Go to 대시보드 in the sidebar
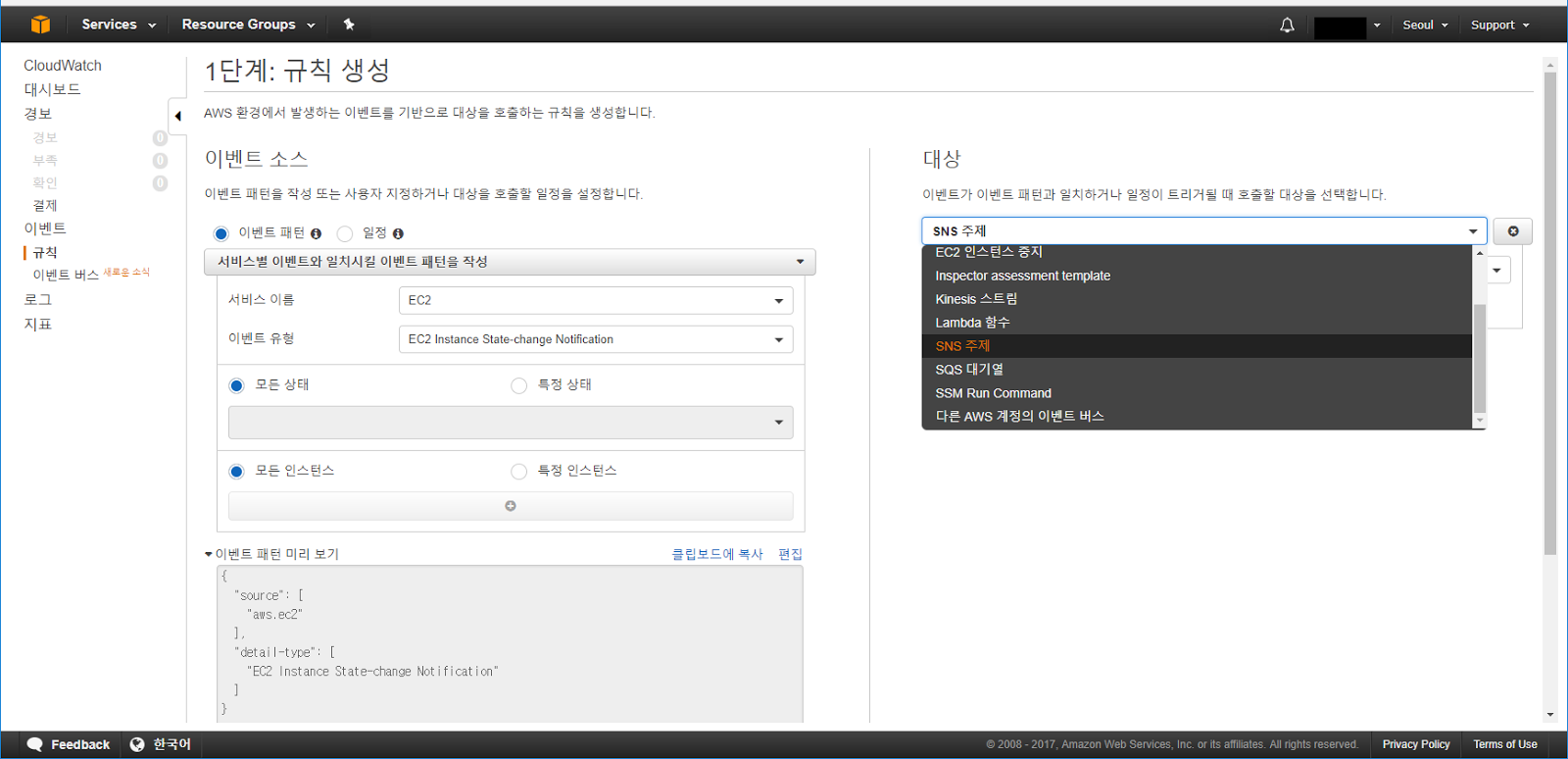Viewport: 1568px width, 759px height. (52, 89)
